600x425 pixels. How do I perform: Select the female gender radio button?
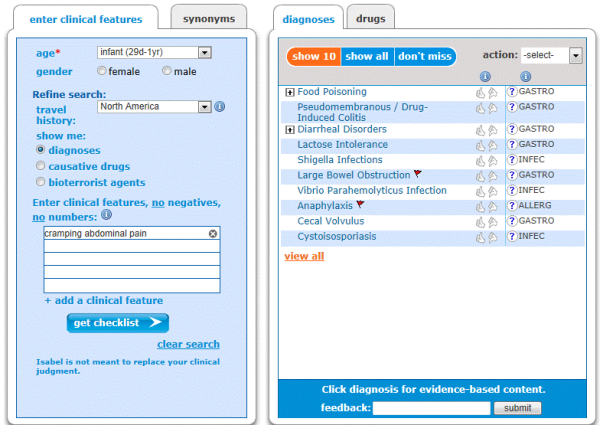click(x=101, y=70)
